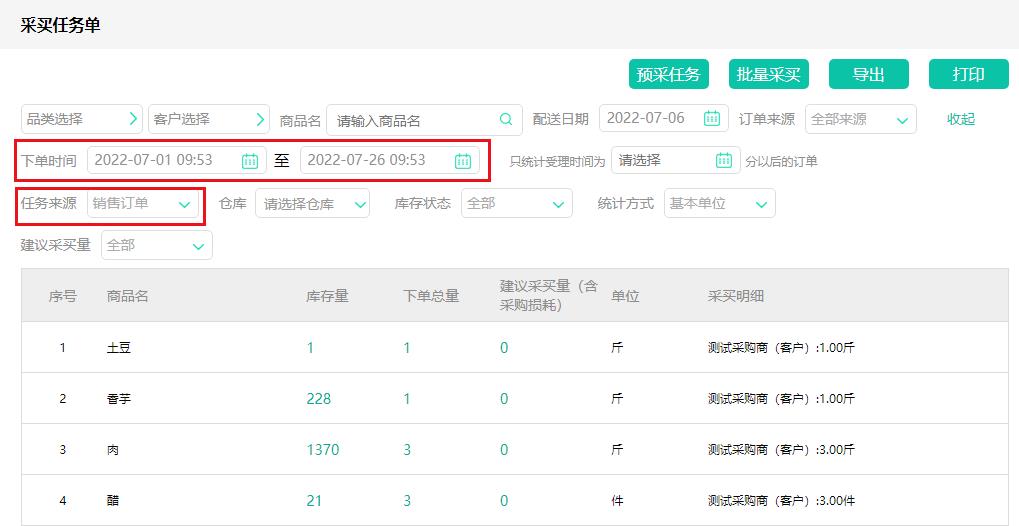This screenshot has height=526, width=1019.
Task: Open calendar icon for 配送日期
Action: 711,119
